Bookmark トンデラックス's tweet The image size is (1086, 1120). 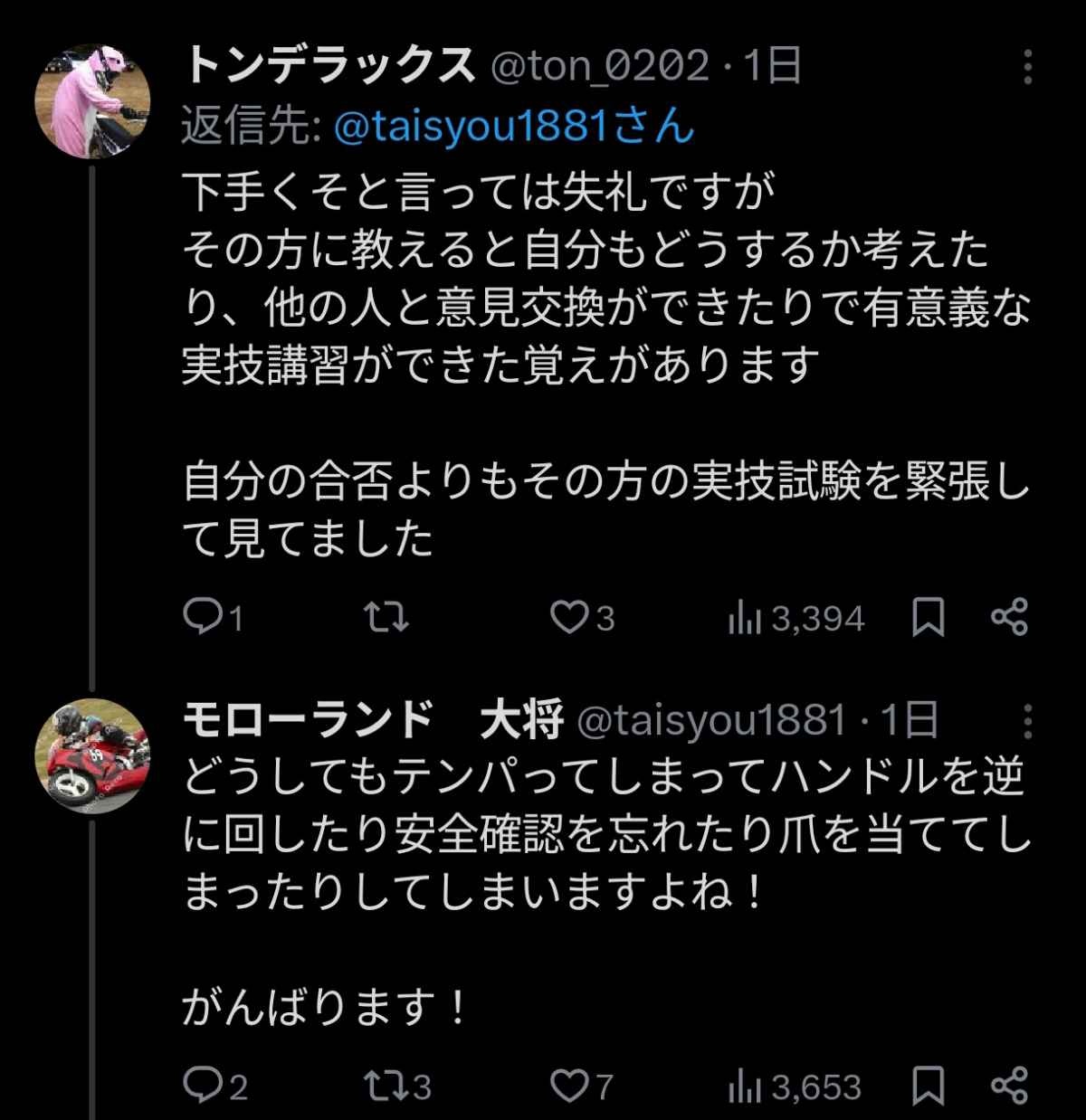pyautogui.click(x=928, y=618)
